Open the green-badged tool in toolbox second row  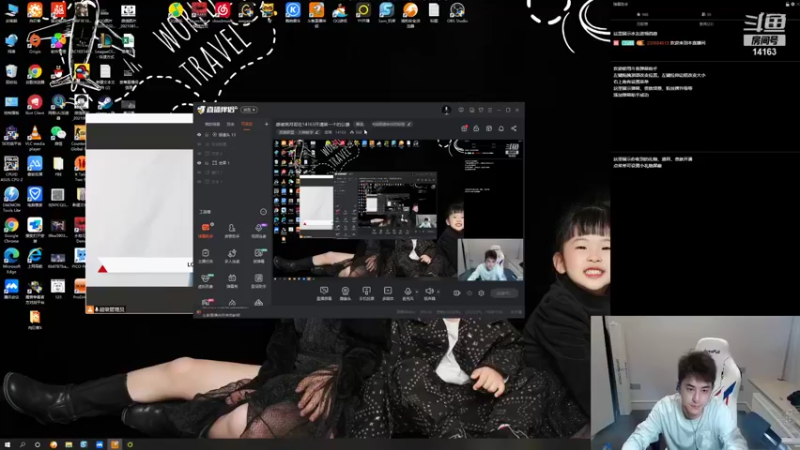point(259,256)
